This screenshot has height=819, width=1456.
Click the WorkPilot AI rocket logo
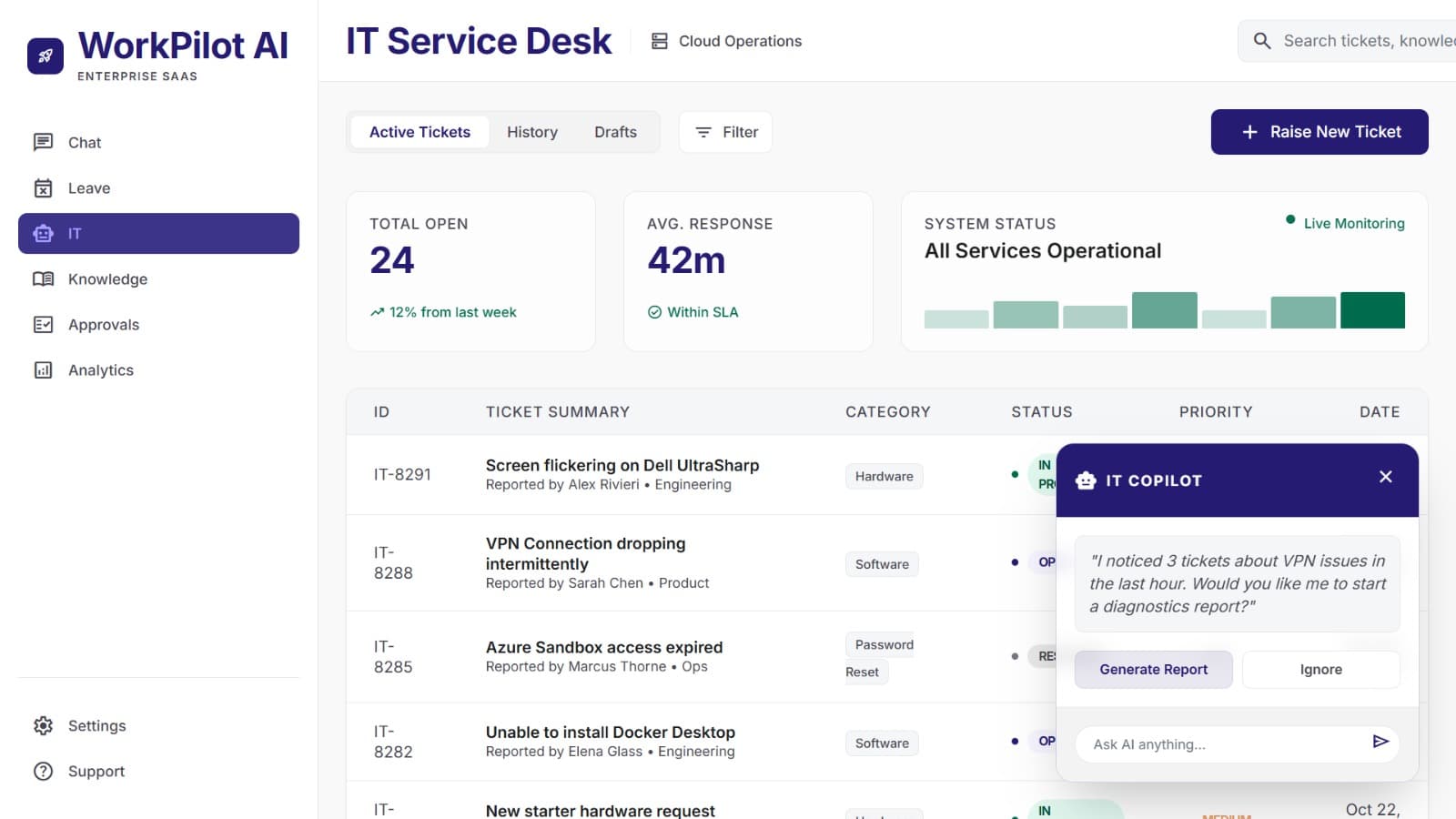click(45, 56)
